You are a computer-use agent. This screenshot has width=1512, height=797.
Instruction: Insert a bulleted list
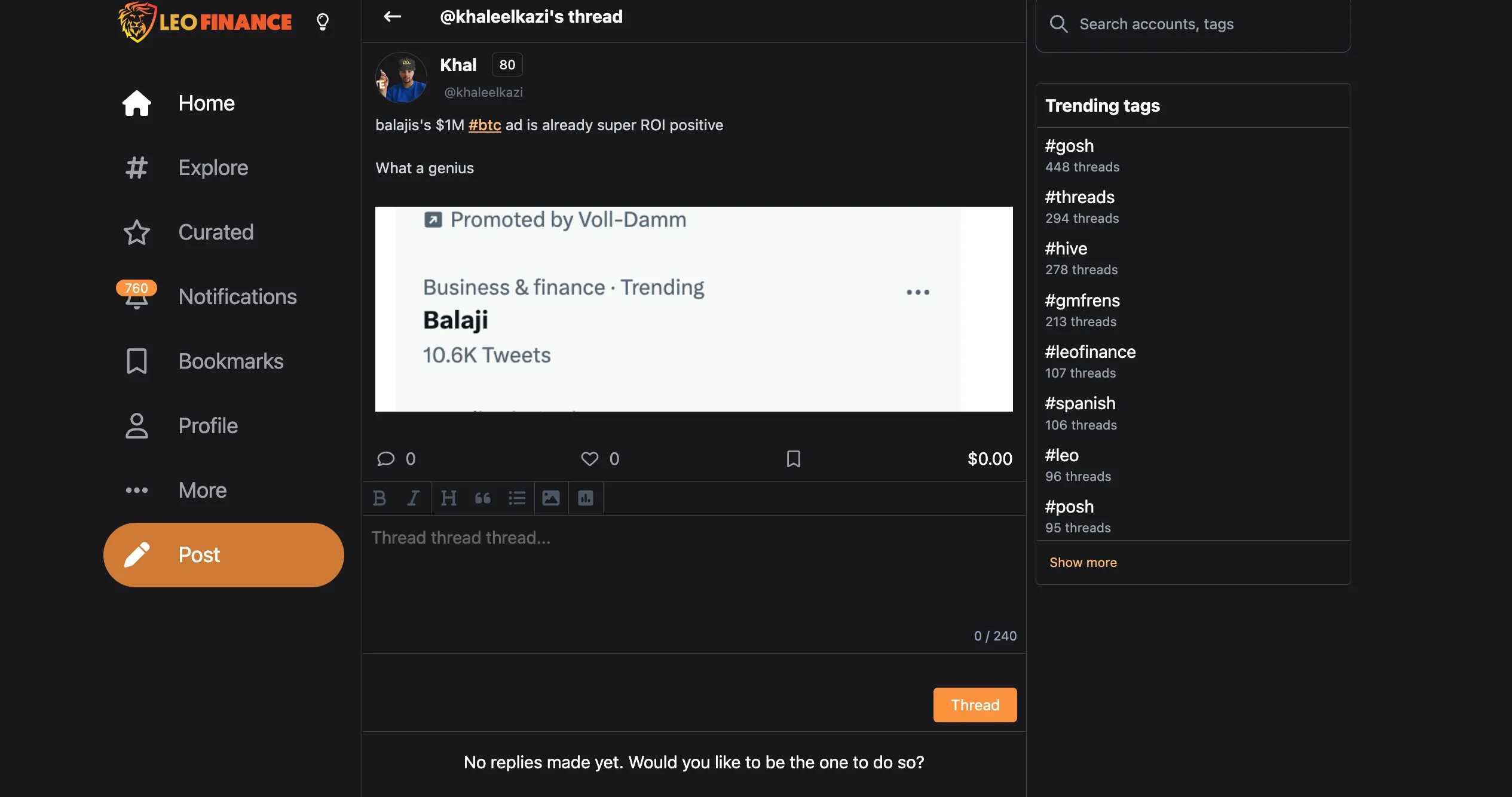pos(517,498)
